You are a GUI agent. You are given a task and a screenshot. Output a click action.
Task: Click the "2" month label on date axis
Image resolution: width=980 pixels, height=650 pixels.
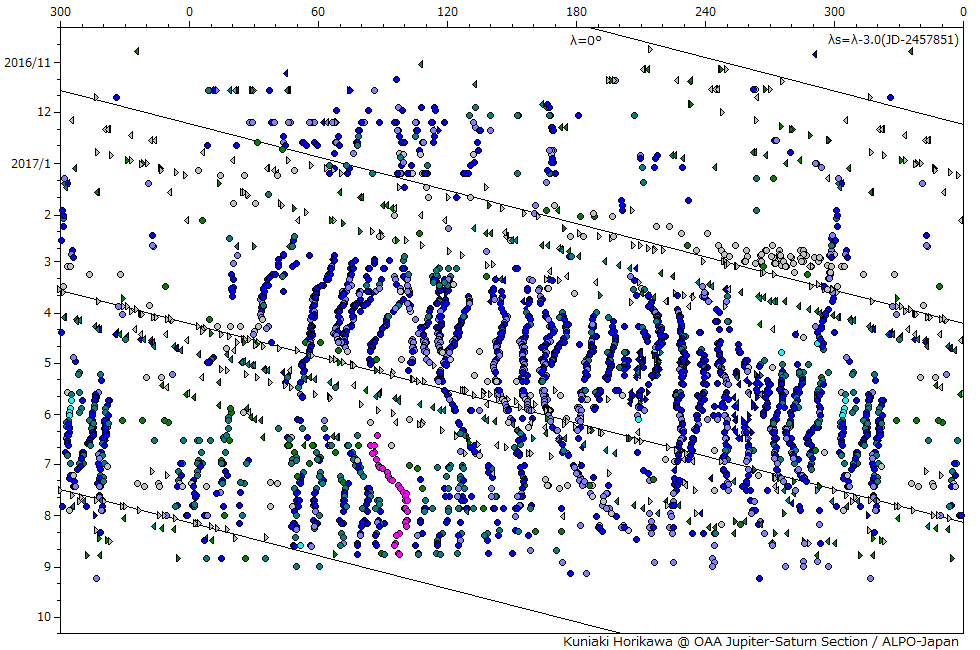[x=48, y=214]
